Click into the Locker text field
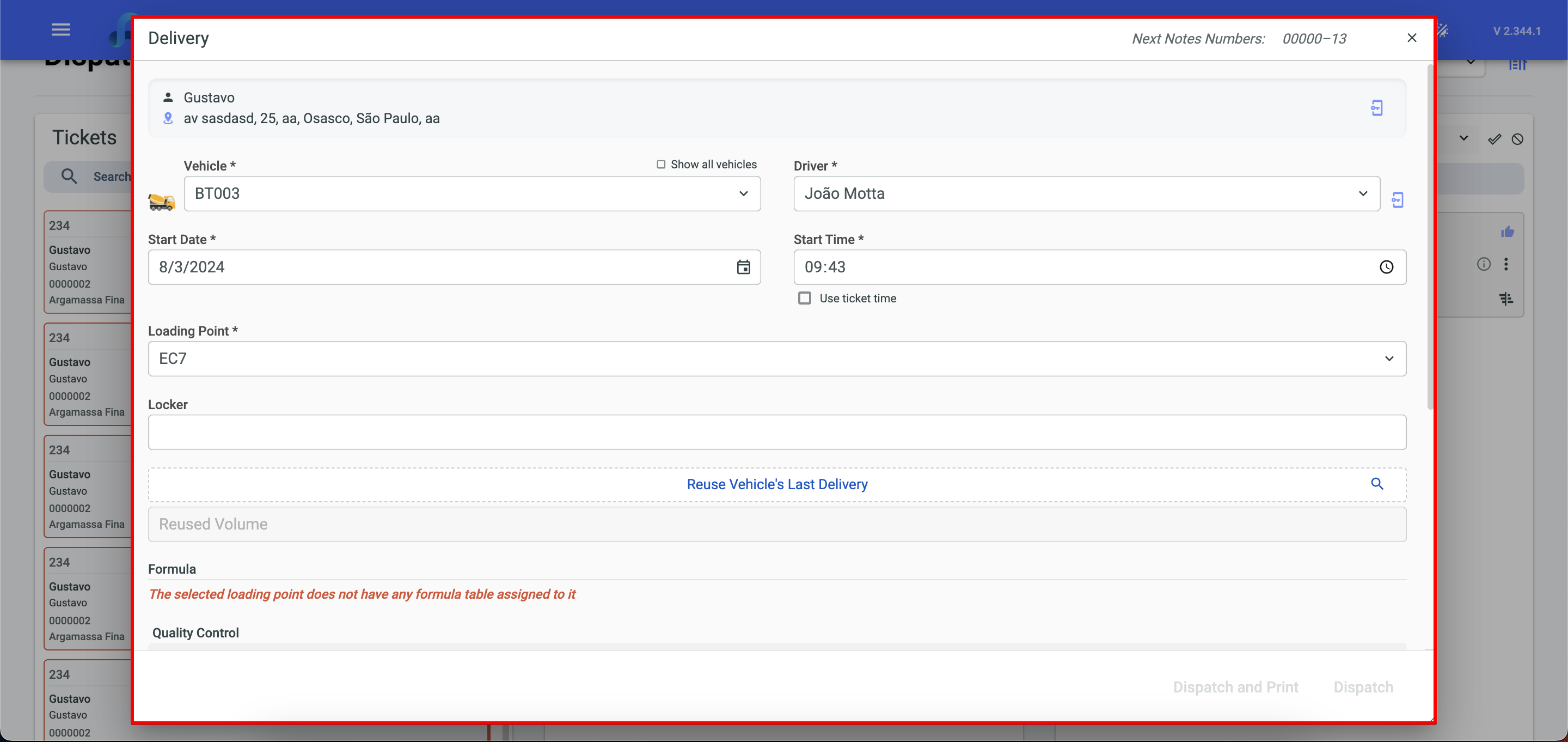This screenshot has width=1568, height=742. 777,433
